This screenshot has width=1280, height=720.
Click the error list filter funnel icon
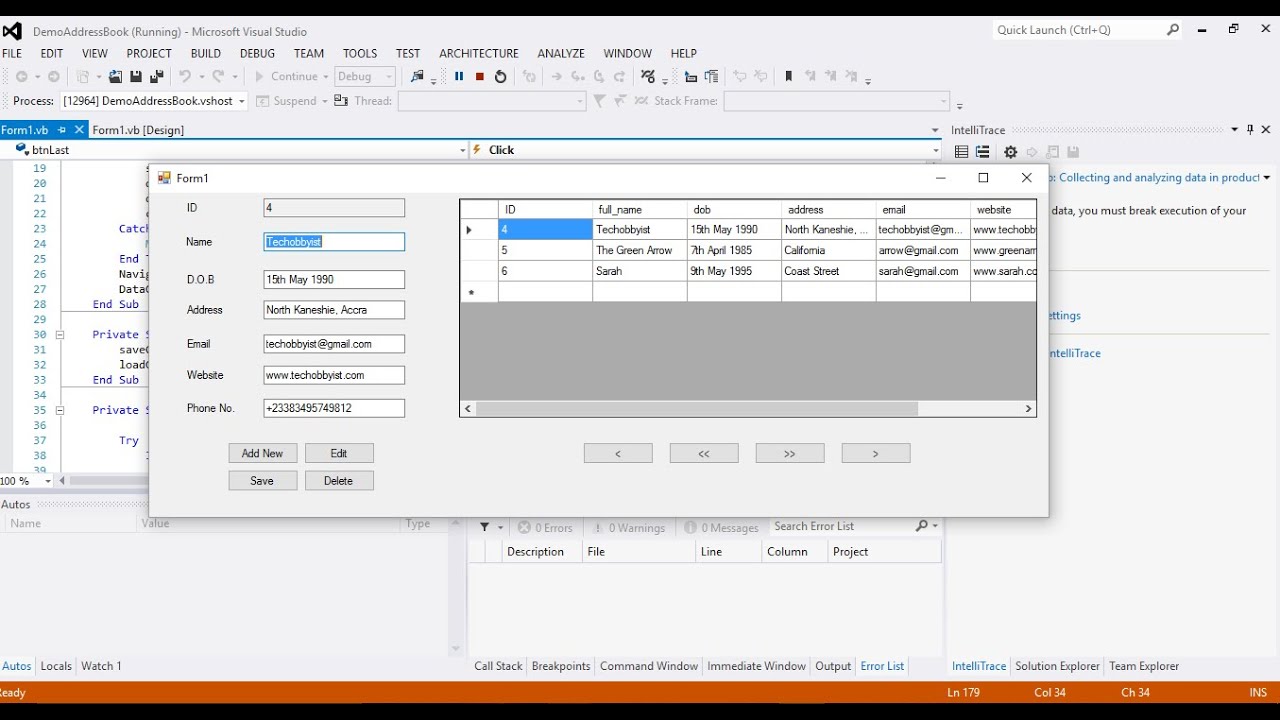(485, 527)
